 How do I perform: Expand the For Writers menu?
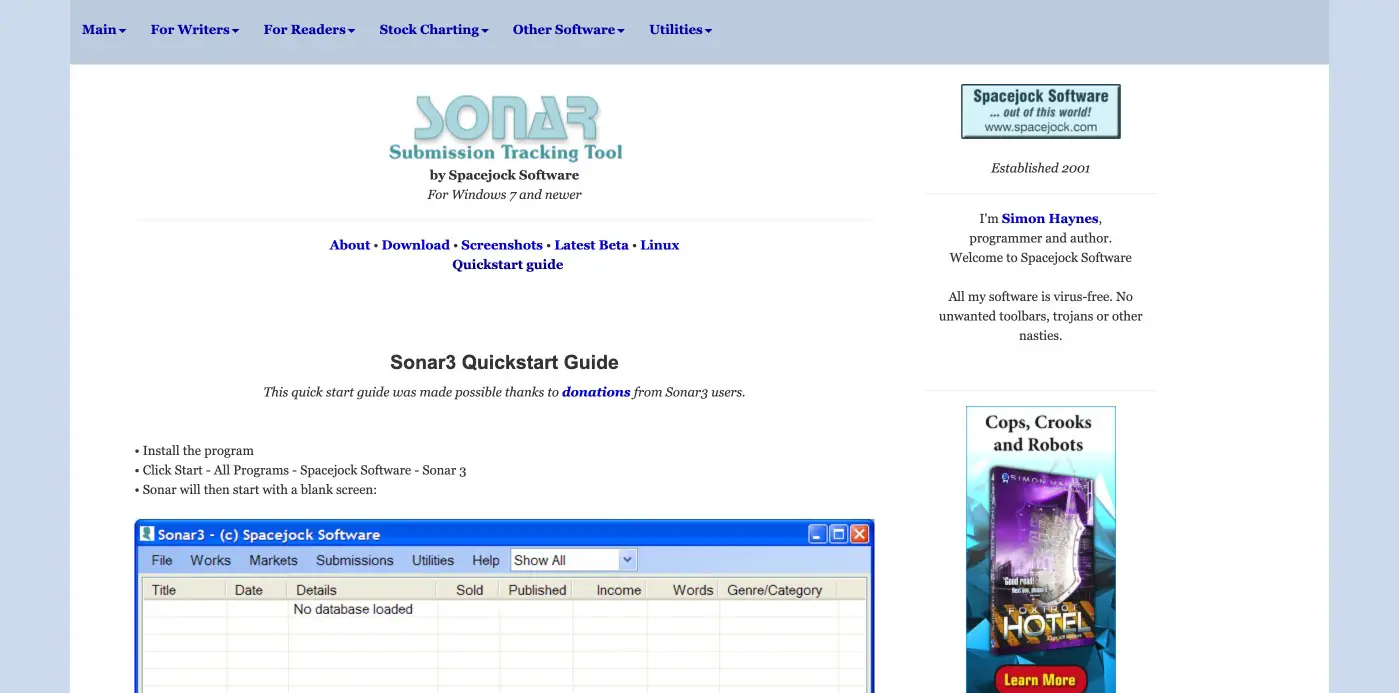195,30
